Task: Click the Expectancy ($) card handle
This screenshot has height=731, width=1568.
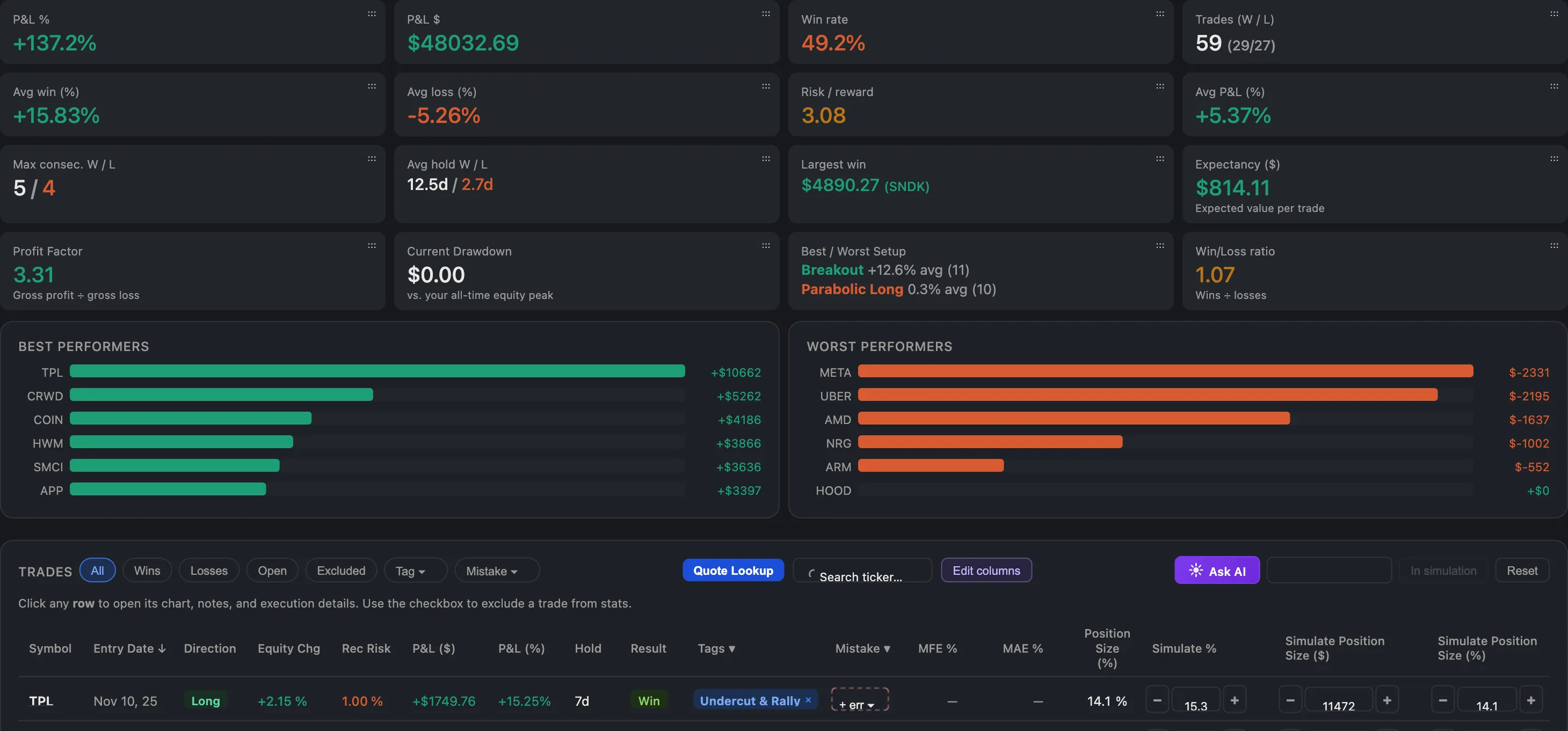Action: tap(1554, 159)
